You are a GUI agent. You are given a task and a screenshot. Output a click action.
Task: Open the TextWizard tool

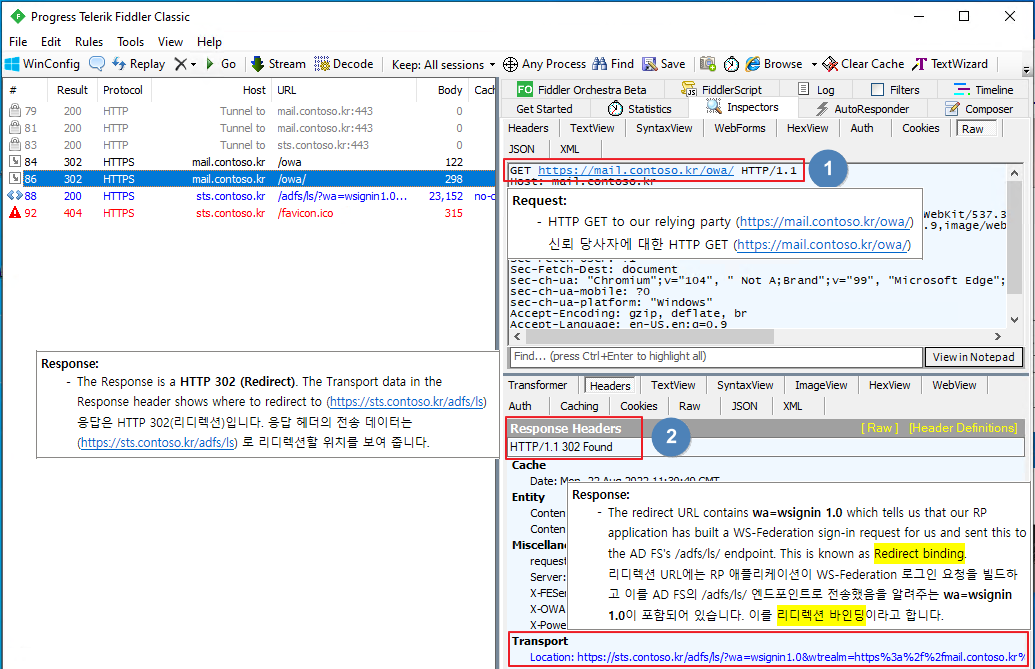[950, 64]
